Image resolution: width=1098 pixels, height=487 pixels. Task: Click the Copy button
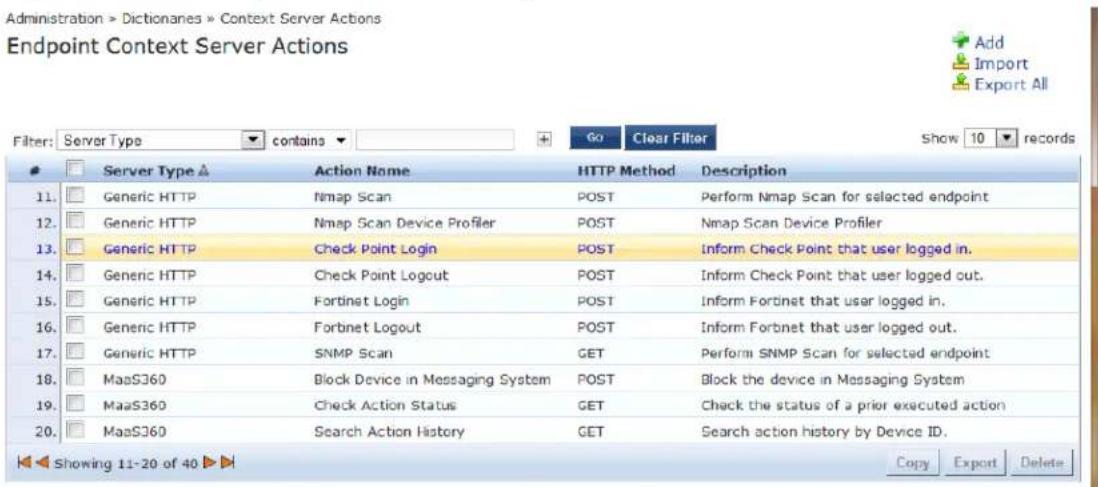(912, 463)
